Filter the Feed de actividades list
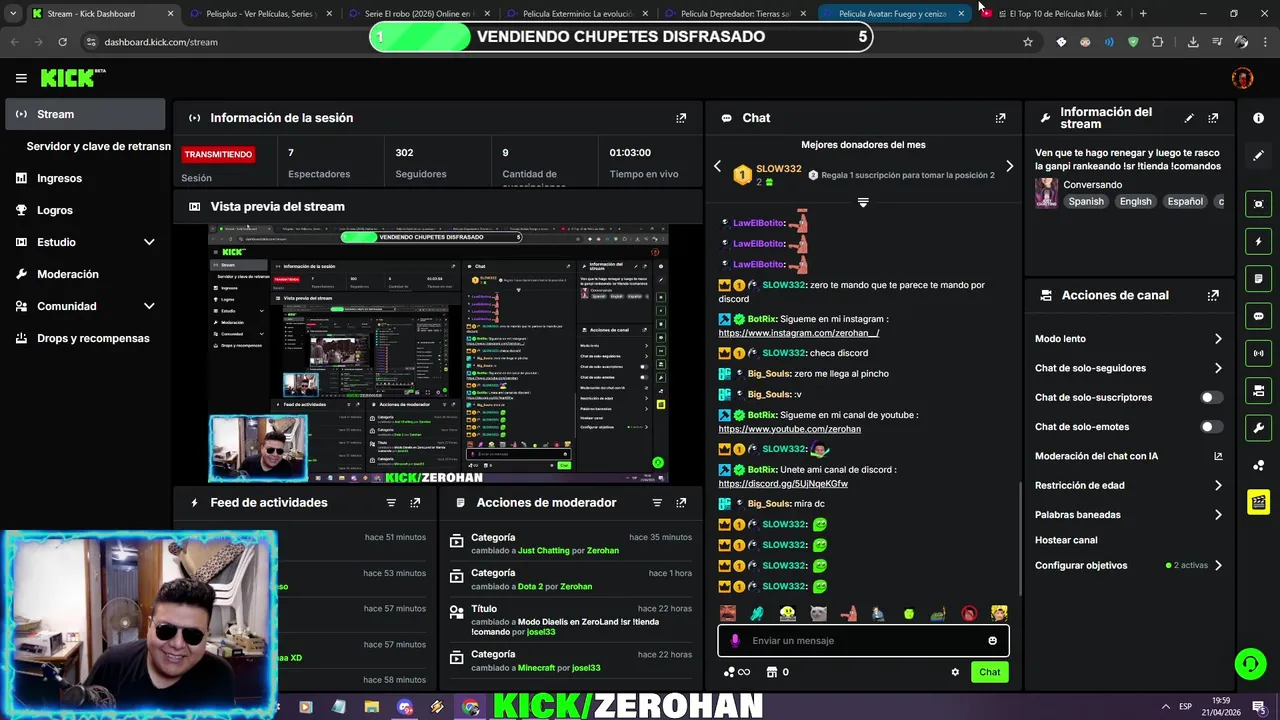The height and width of the screenshot is (720, 1280). 391,503
